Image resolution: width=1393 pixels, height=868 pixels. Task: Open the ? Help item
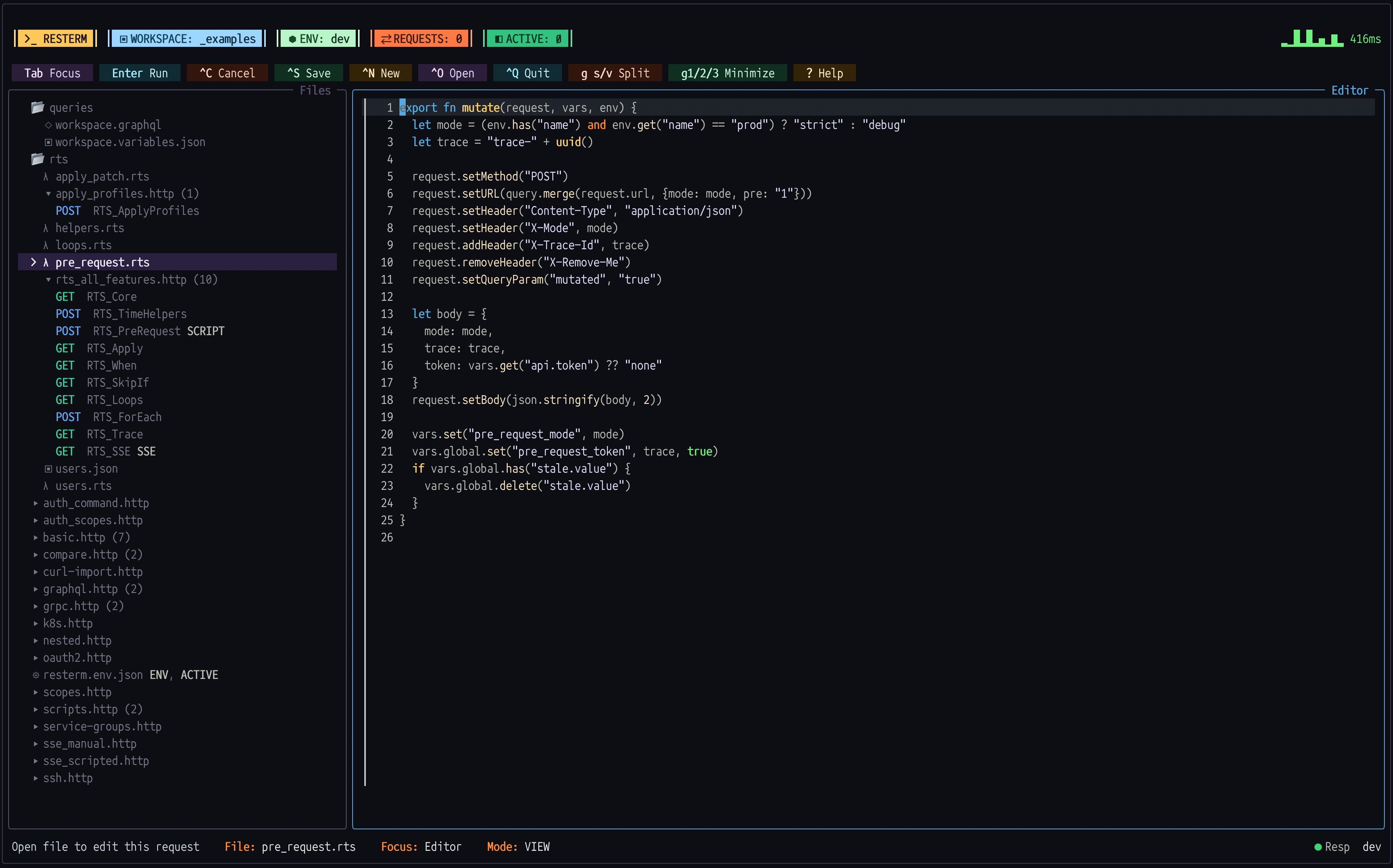coord(824,73)
